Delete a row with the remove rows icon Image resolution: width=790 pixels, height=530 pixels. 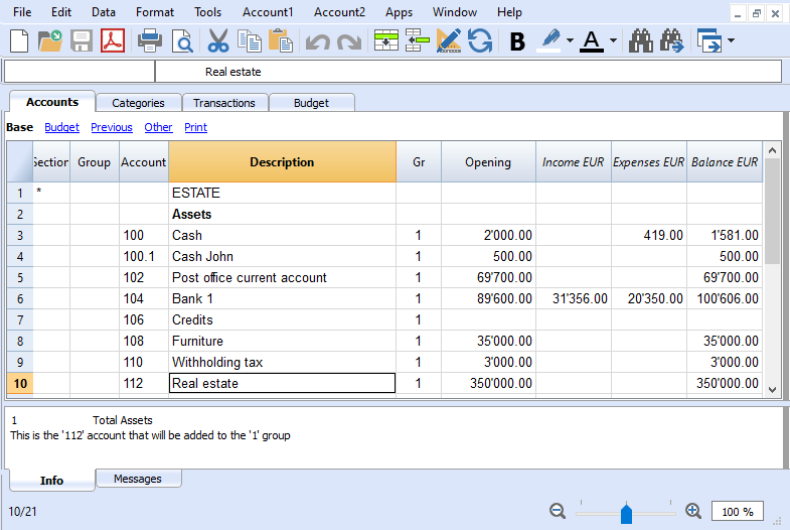click(417, 41)
